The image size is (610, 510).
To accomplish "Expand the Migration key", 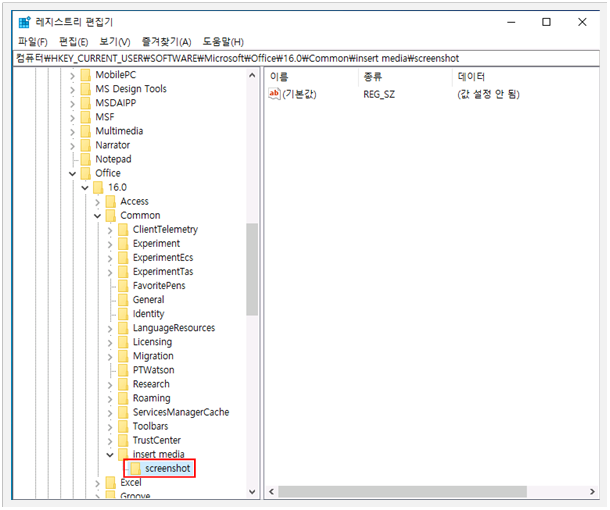I will coord(110,356).
